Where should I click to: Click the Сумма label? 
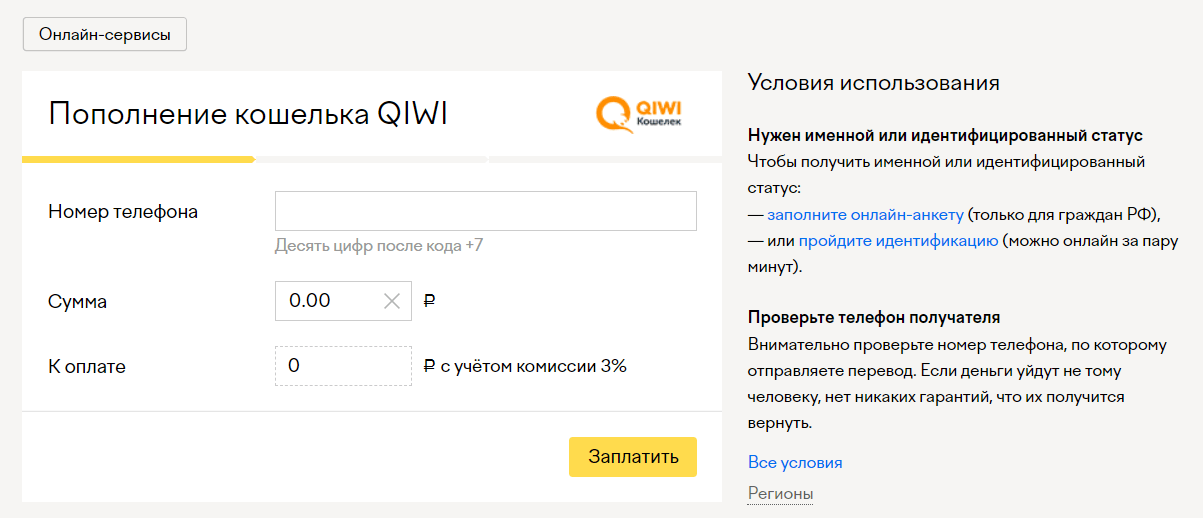click(77, 301)
